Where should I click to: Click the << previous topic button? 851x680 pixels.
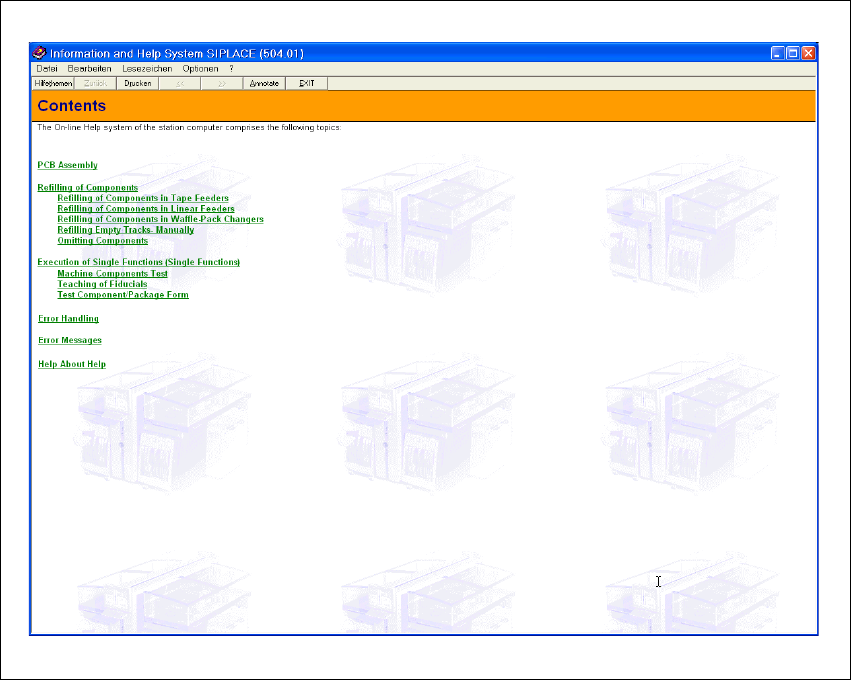[x=180, y=83]
